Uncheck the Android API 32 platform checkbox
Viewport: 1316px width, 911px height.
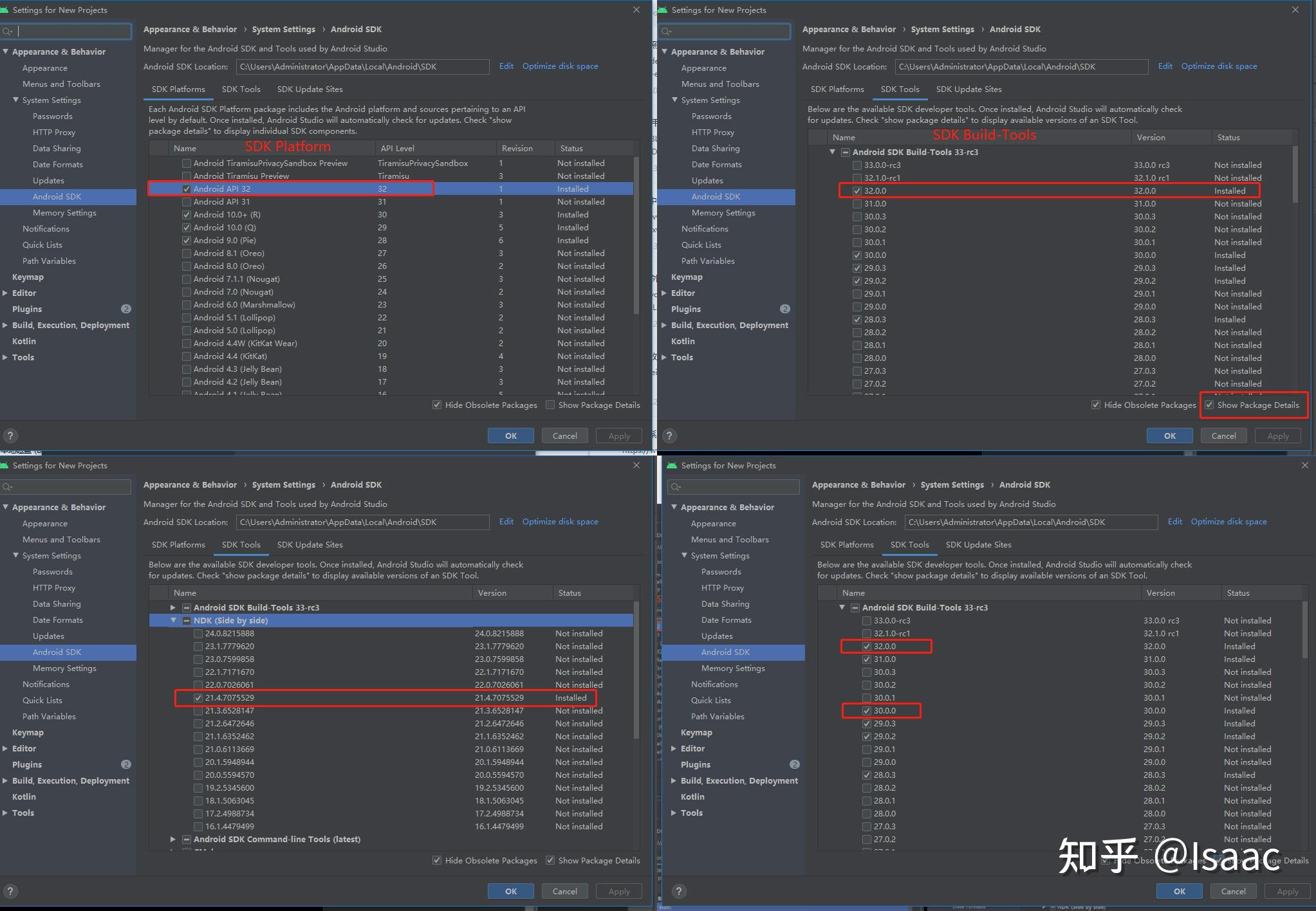tap(187, 189)
